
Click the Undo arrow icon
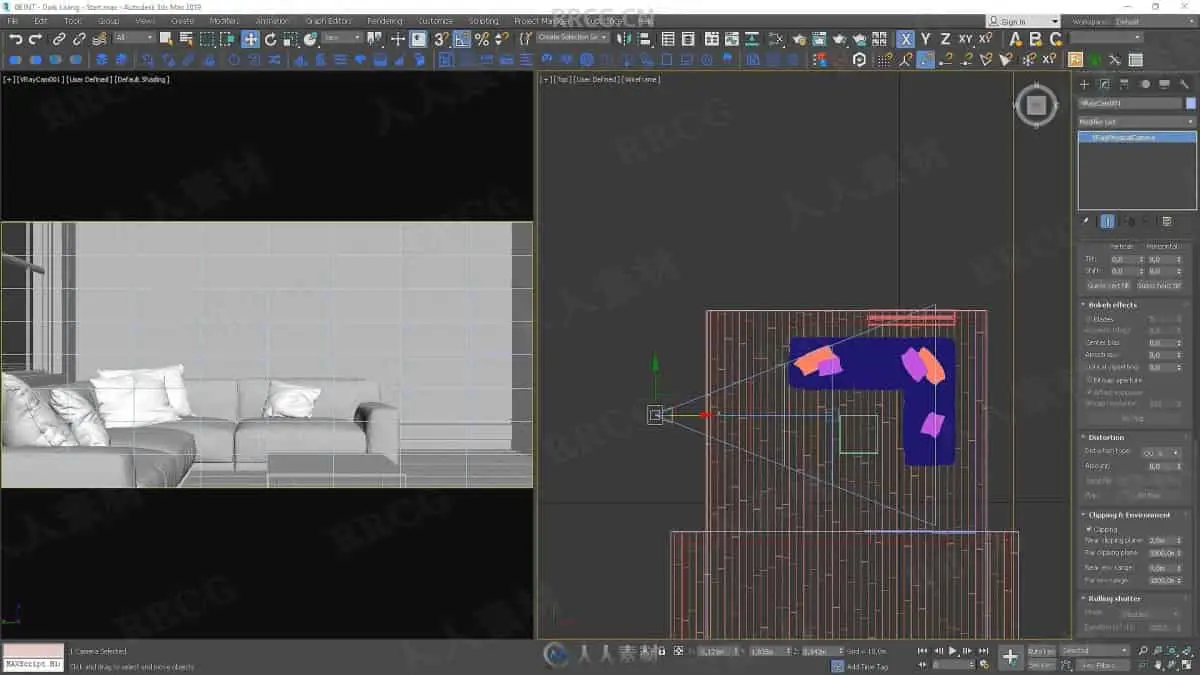pos(16,39)
